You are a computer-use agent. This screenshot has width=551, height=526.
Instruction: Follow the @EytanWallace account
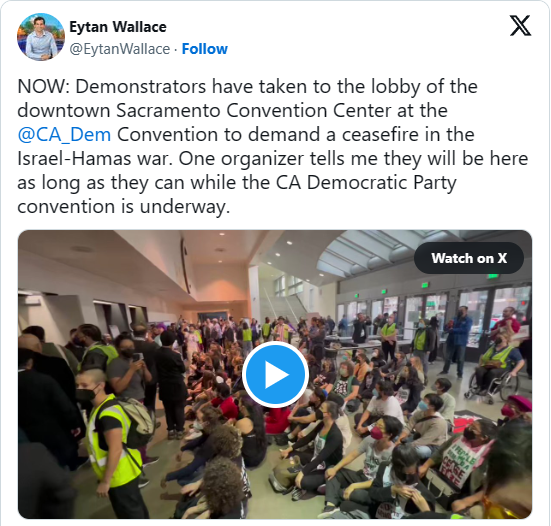pos(205,49)
